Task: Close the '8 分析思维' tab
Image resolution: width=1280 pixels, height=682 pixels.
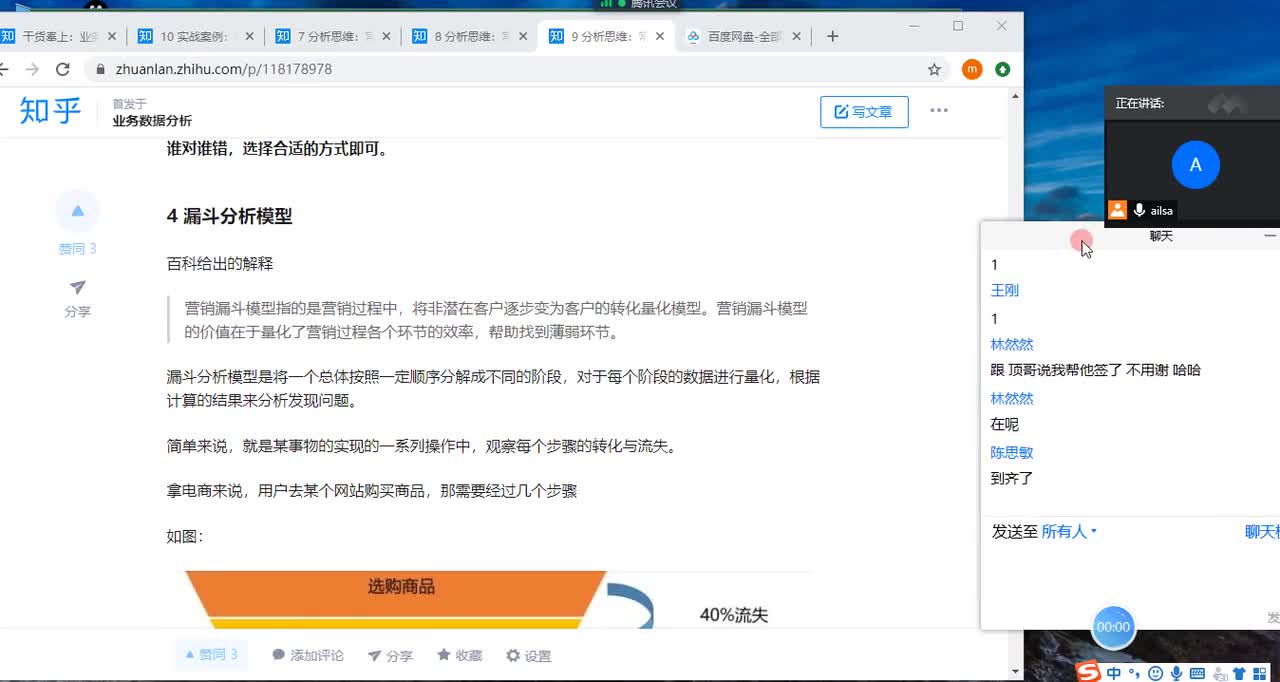Action: tap(523, 36)
